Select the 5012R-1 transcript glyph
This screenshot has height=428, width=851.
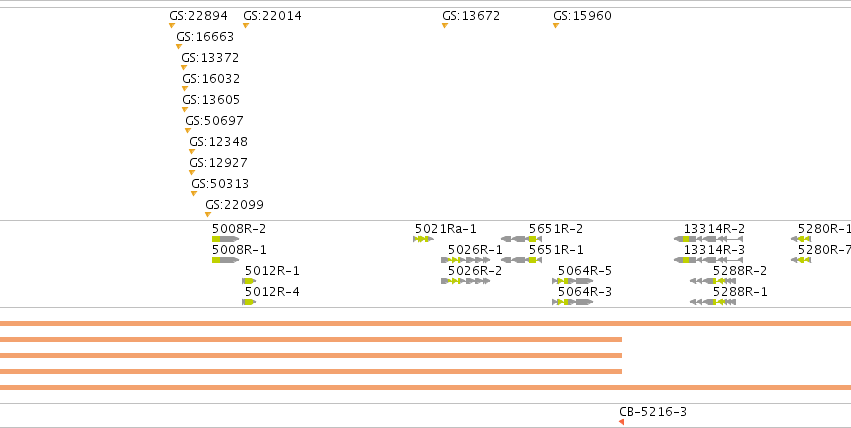pos(249,281)
